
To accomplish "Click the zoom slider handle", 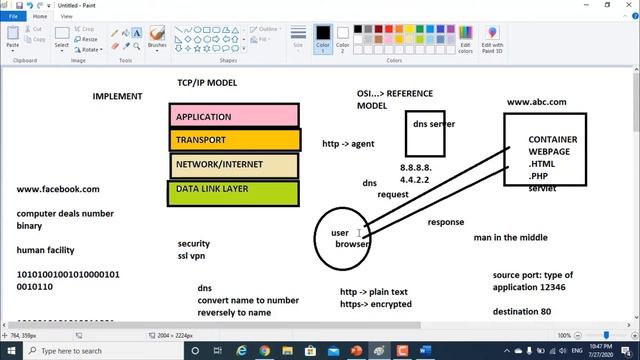I will coord(607,335).
